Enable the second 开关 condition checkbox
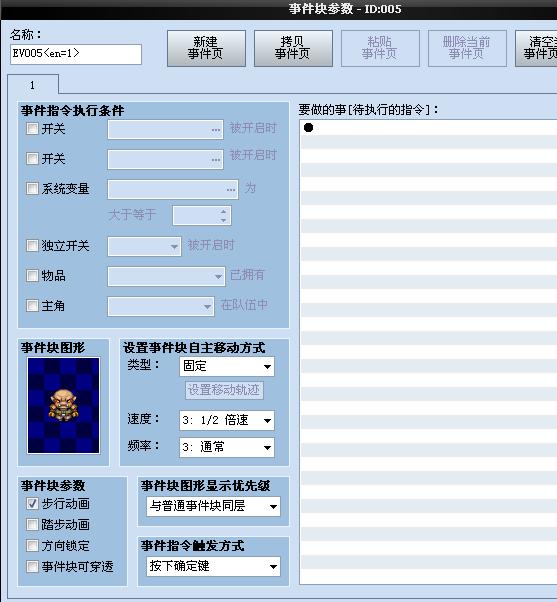 (x=32, y=158)
